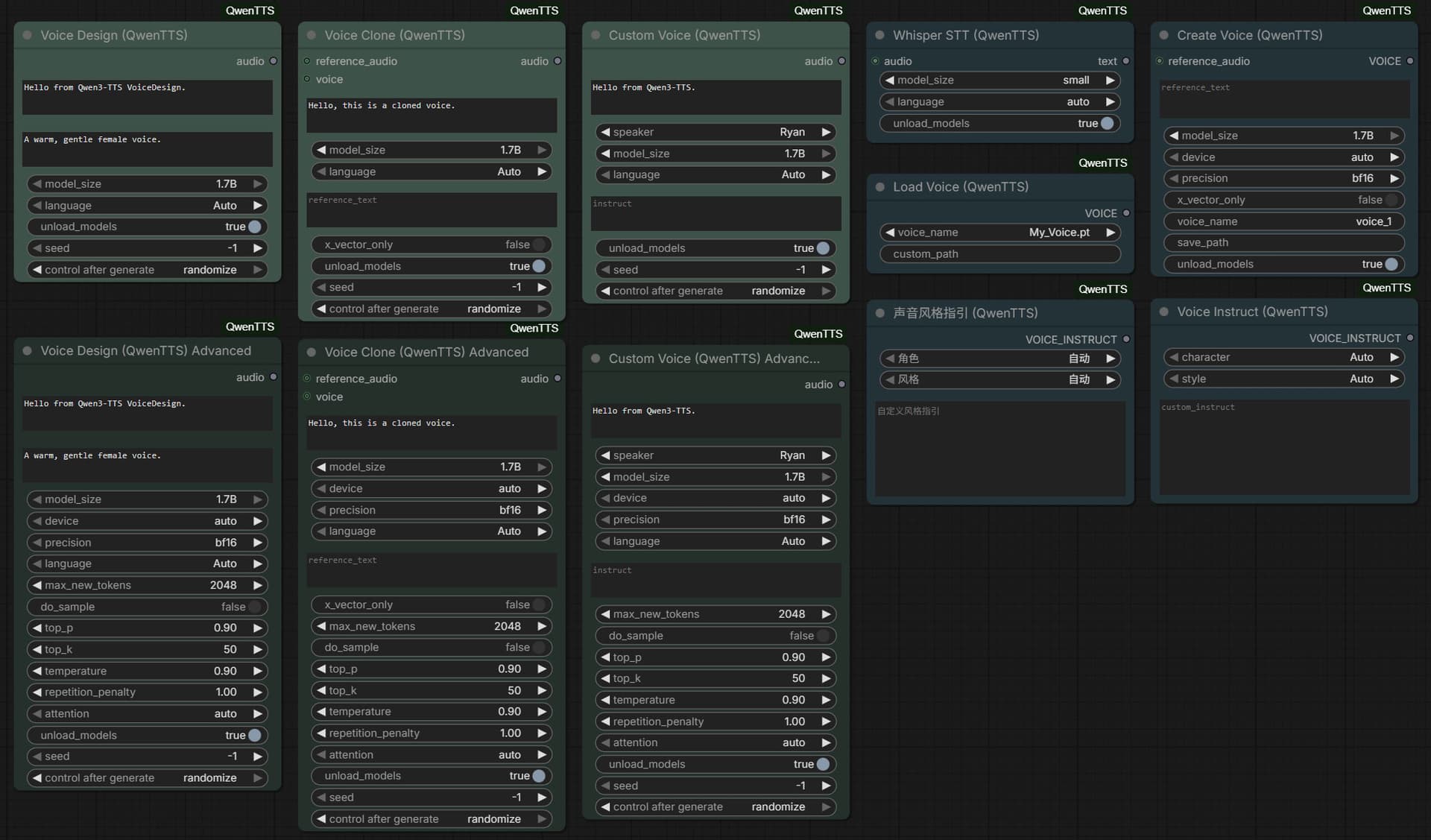This screenshot has width=1431, height=840.
Task: Select Custom Voice (QwenTTS) basic node title
Action: point(684,35)
